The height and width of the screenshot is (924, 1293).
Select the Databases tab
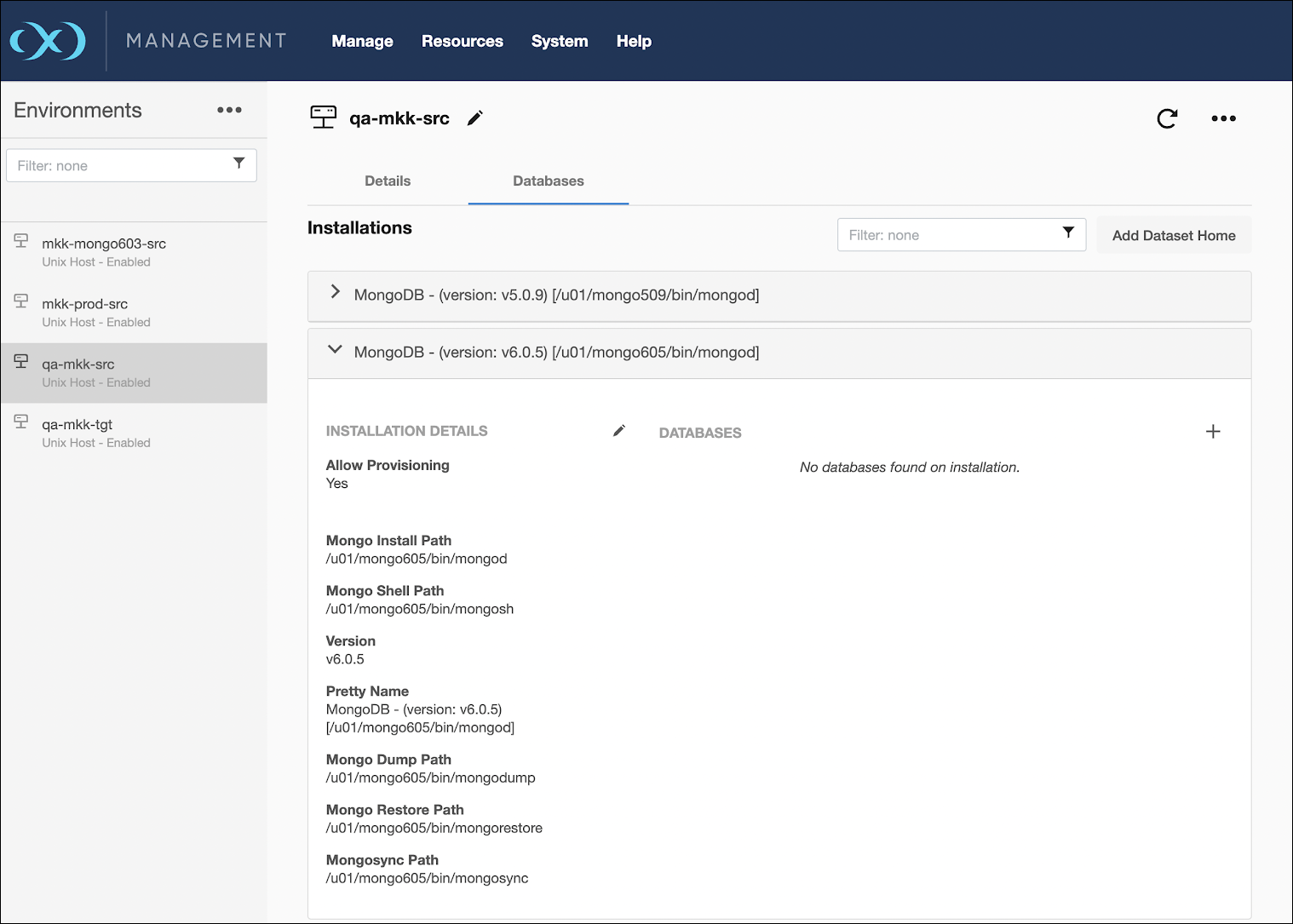(548, 181)
